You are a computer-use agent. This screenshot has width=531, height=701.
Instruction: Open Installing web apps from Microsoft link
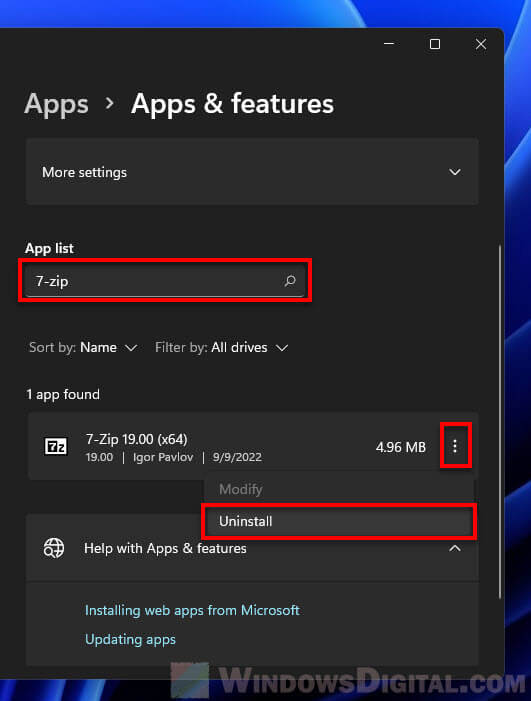pos(192,610)
